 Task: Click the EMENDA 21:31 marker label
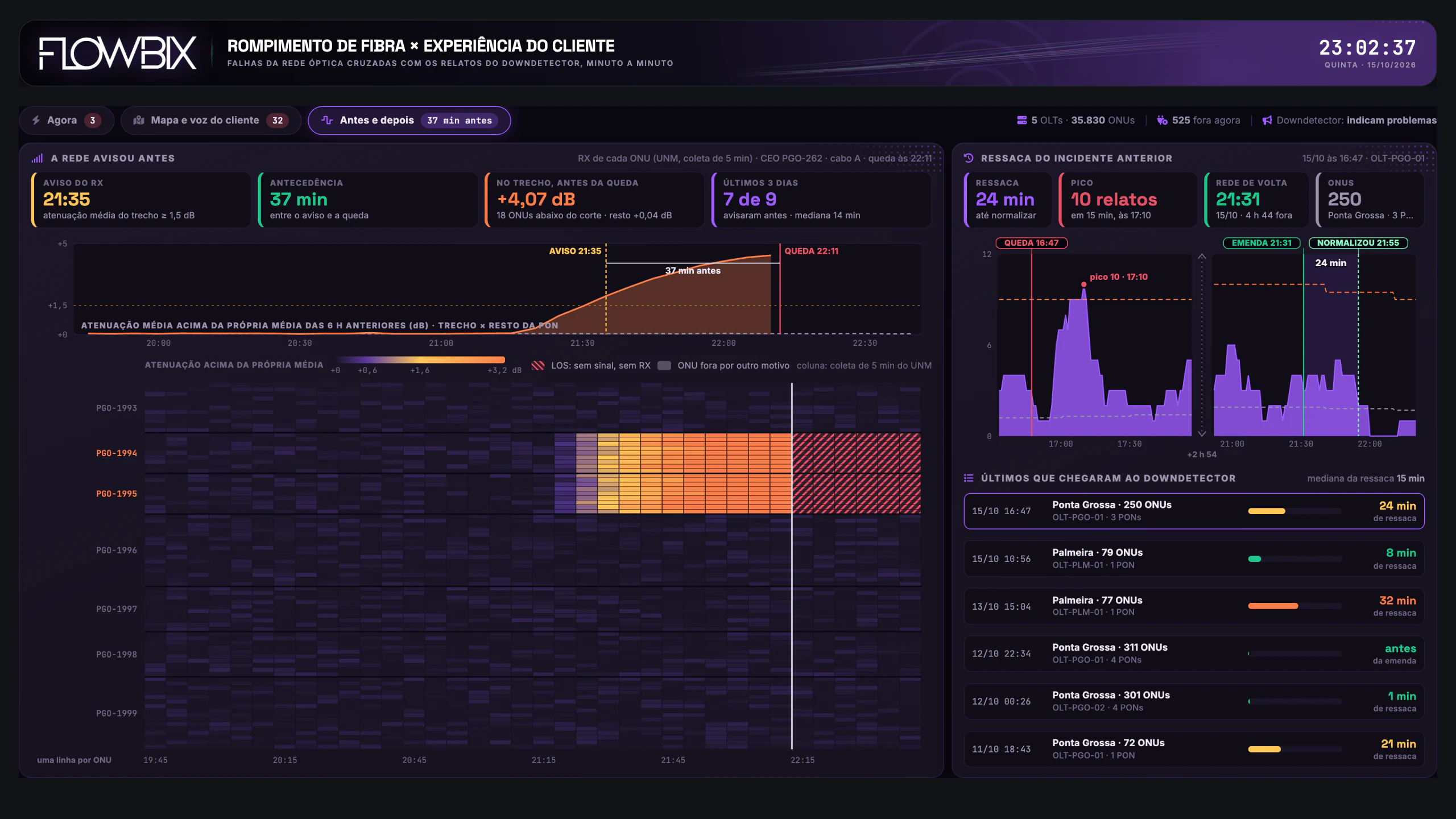[1262, 243]
